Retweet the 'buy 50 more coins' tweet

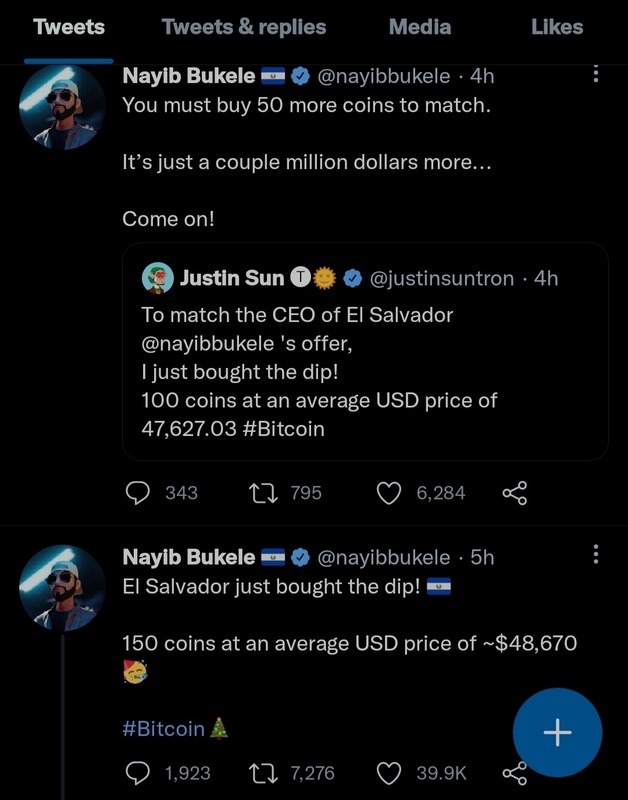point(262,492)
